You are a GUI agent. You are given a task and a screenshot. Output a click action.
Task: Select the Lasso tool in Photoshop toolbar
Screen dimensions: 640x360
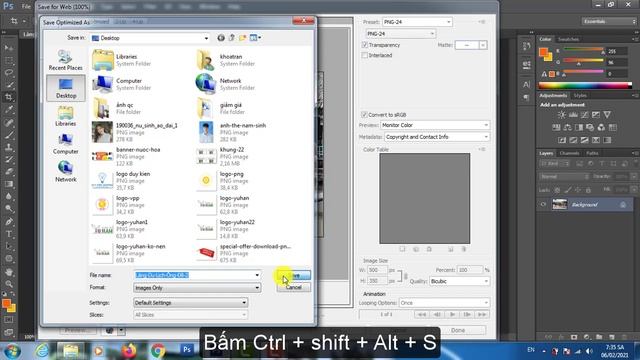pos(9,73)
